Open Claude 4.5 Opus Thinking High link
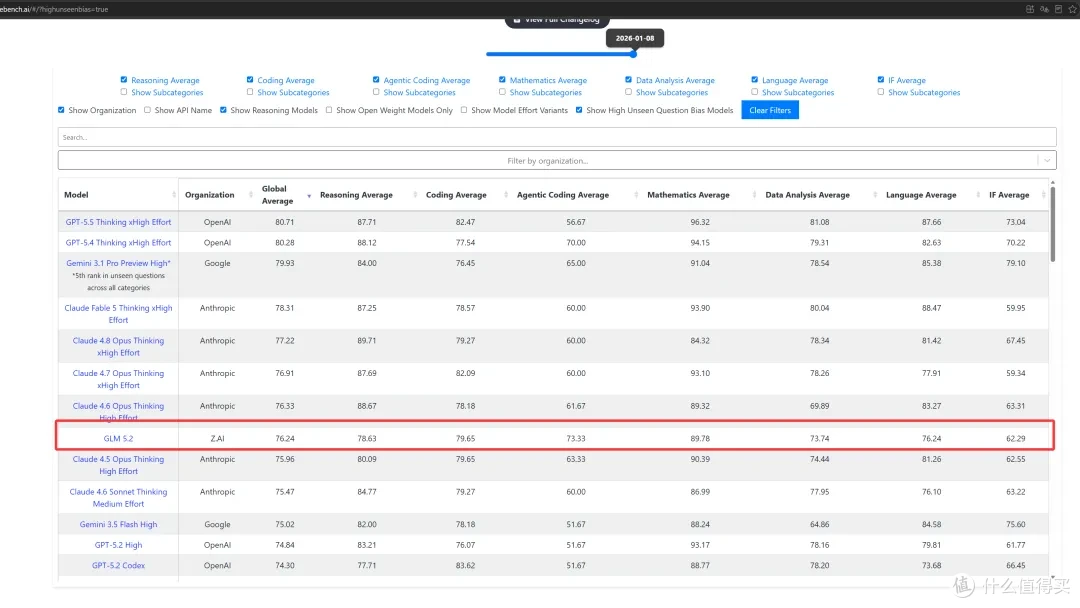The width and height of the screenshot is (1080, 608). (x=118, y=465)
